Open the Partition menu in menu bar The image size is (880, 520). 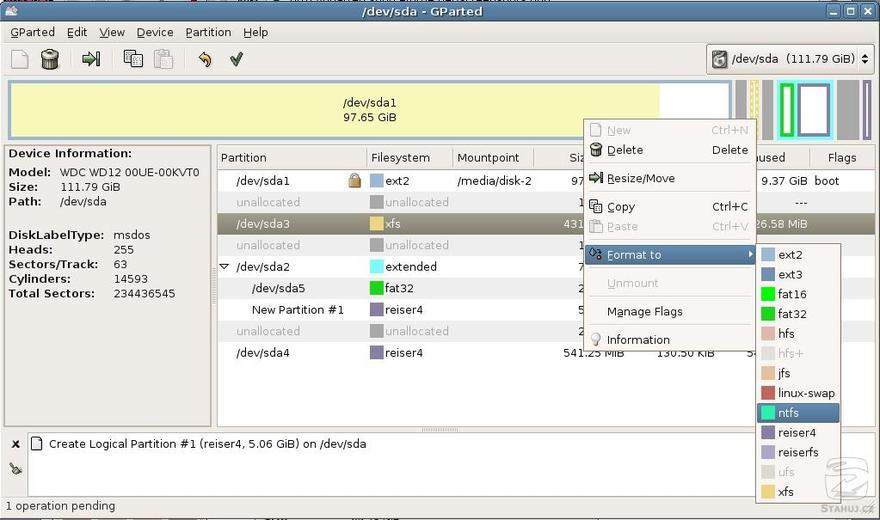(208, 32)
